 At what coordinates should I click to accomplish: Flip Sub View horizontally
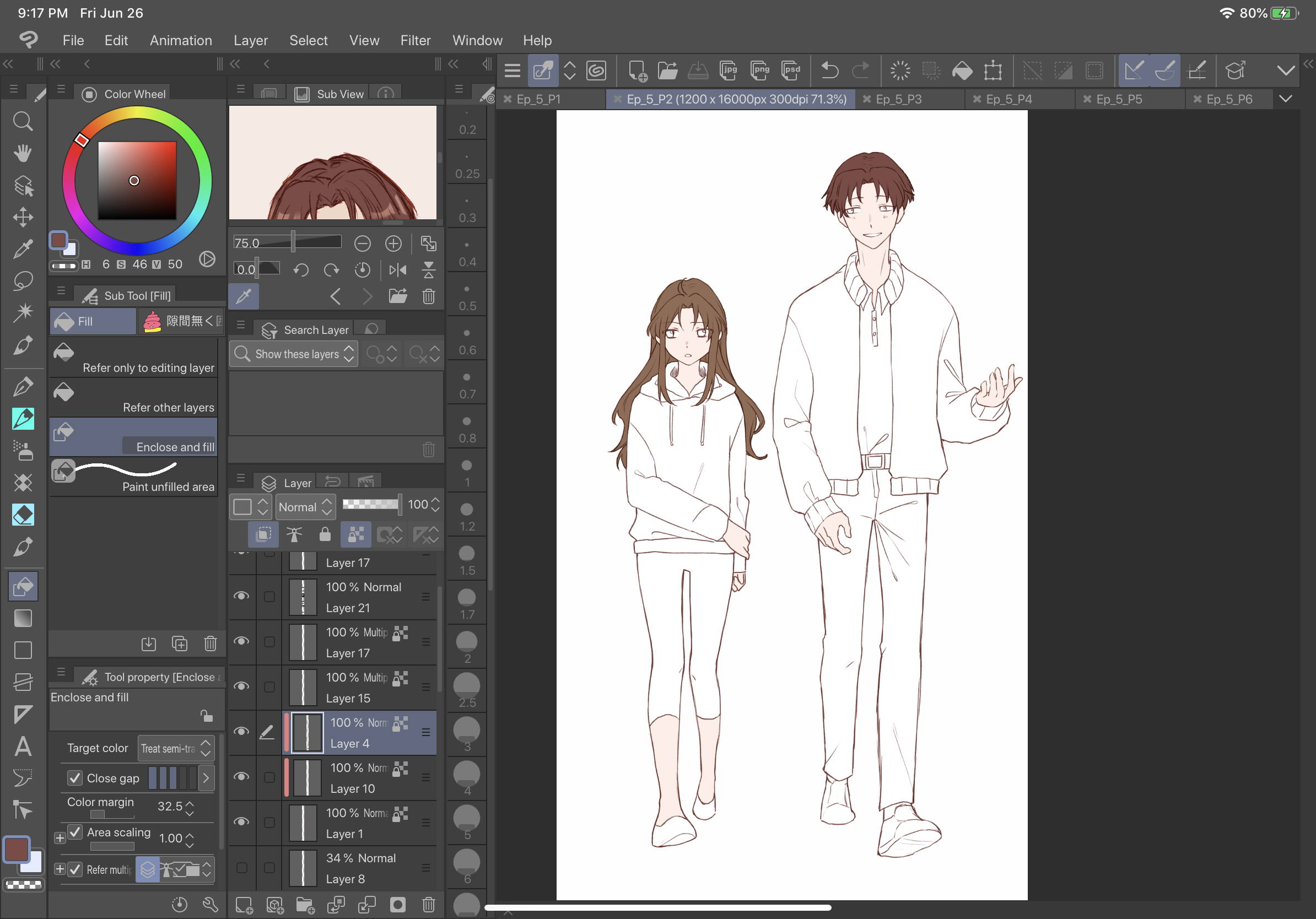click(x=398, y=270)
